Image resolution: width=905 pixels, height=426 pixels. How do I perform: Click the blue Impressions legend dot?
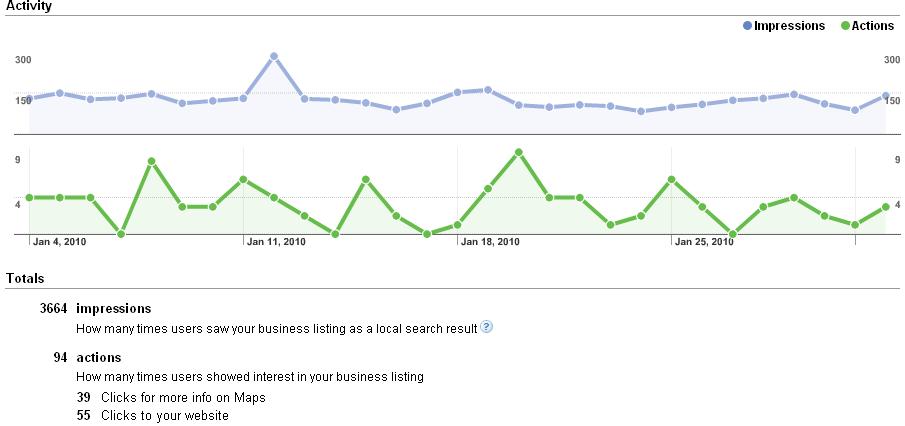tap(747, 26)
